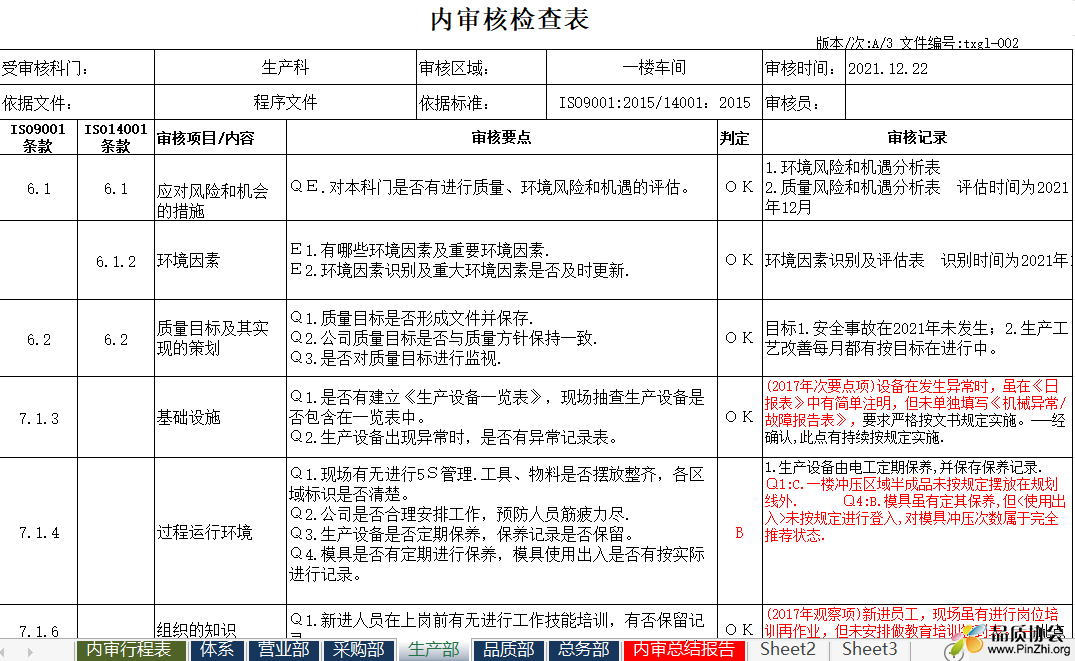Click the 审核时间 label cell
Image resolution: width=1075 pixels, height=661 pixels.
pyautogui.click(x=804, y=68)
